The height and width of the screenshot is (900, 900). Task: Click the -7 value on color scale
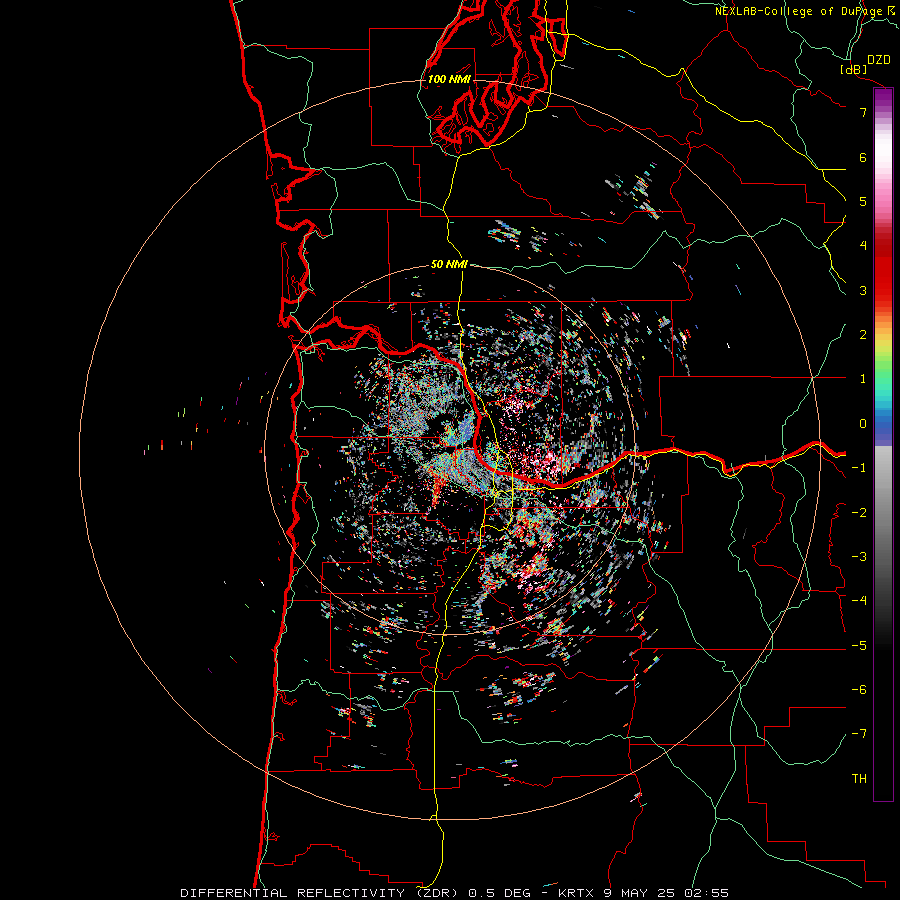click(x=859, y=734)
